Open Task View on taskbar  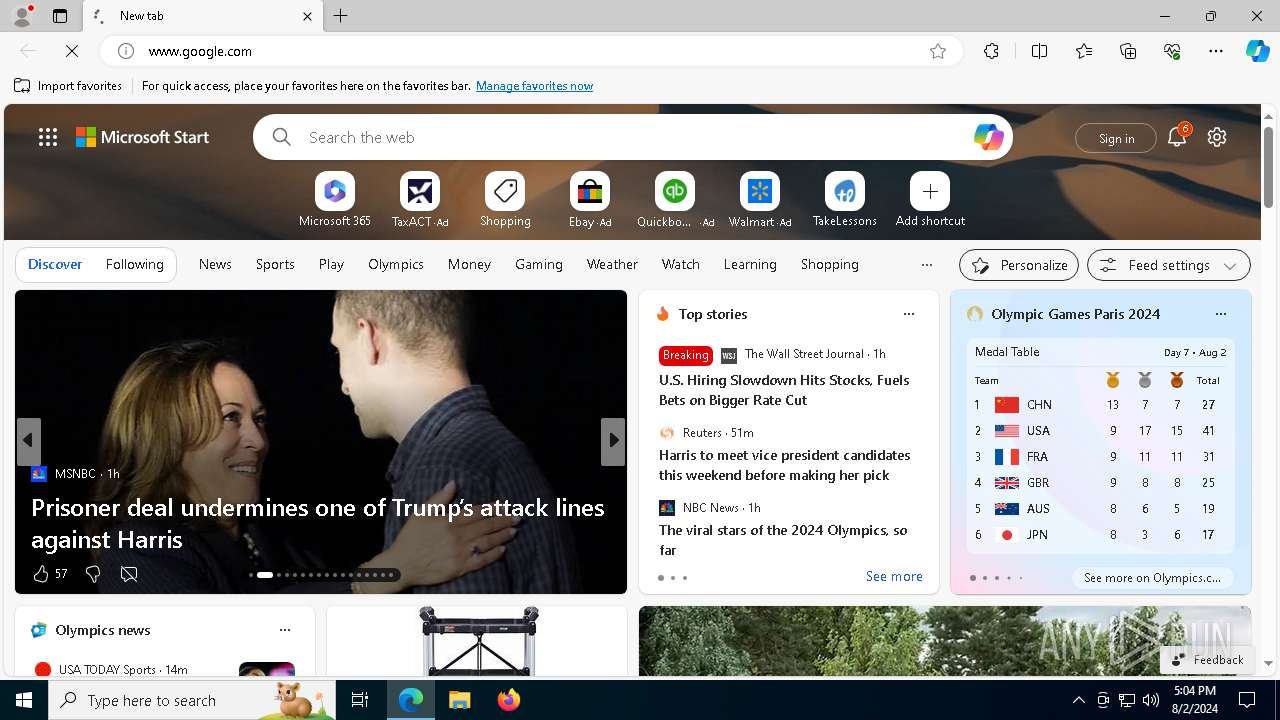click(x=360, y=700)
